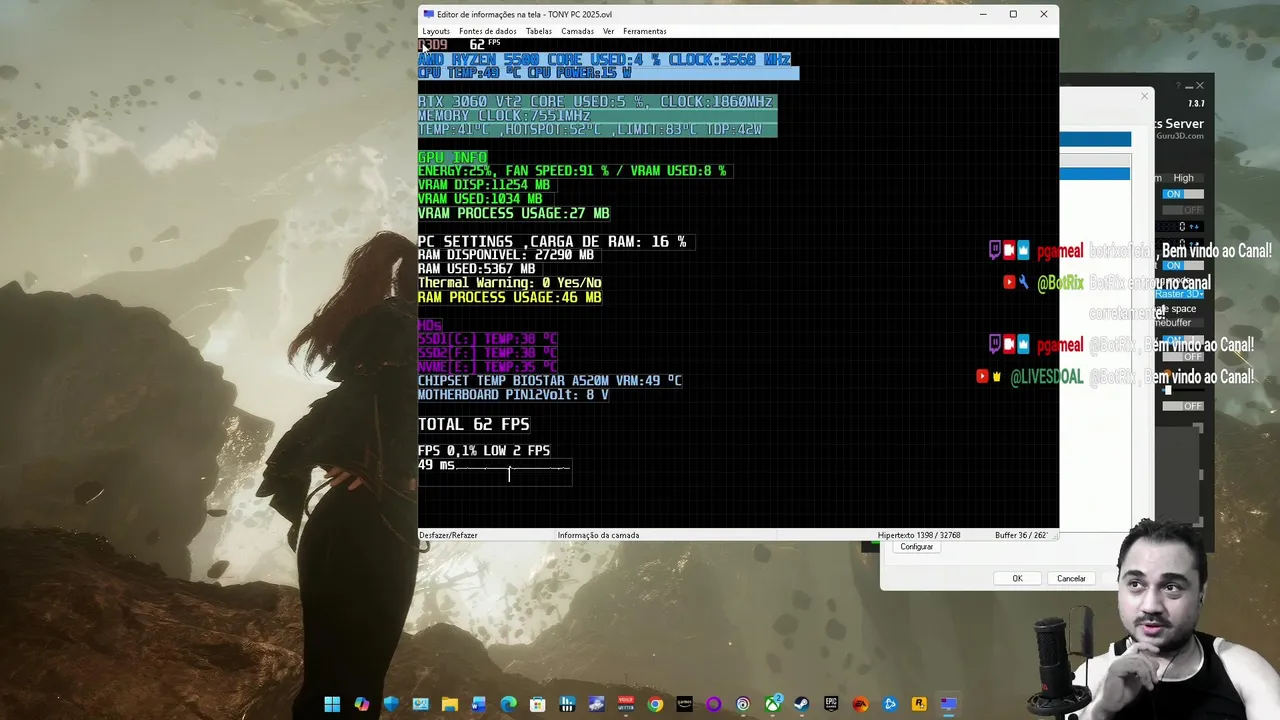Viewport: 1280px width, 720px height.
Task: Open the Windows Start menu
Action: click(x=332, y=704)
